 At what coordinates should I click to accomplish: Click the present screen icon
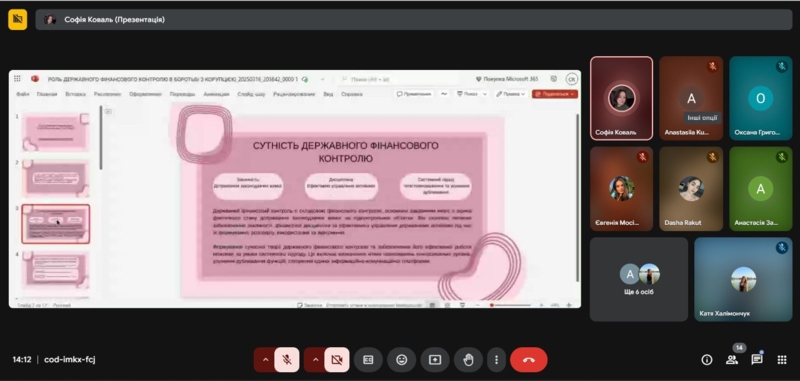[x=435, y=360]
